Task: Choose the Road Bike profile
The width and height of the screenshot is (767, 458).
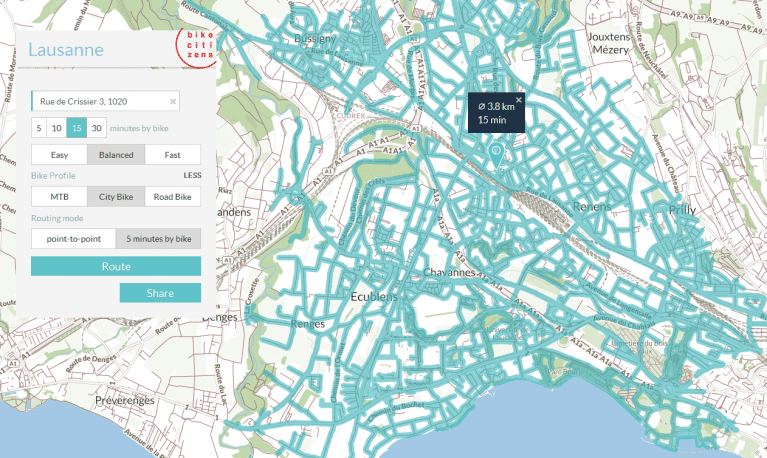Action: [172, 197]
